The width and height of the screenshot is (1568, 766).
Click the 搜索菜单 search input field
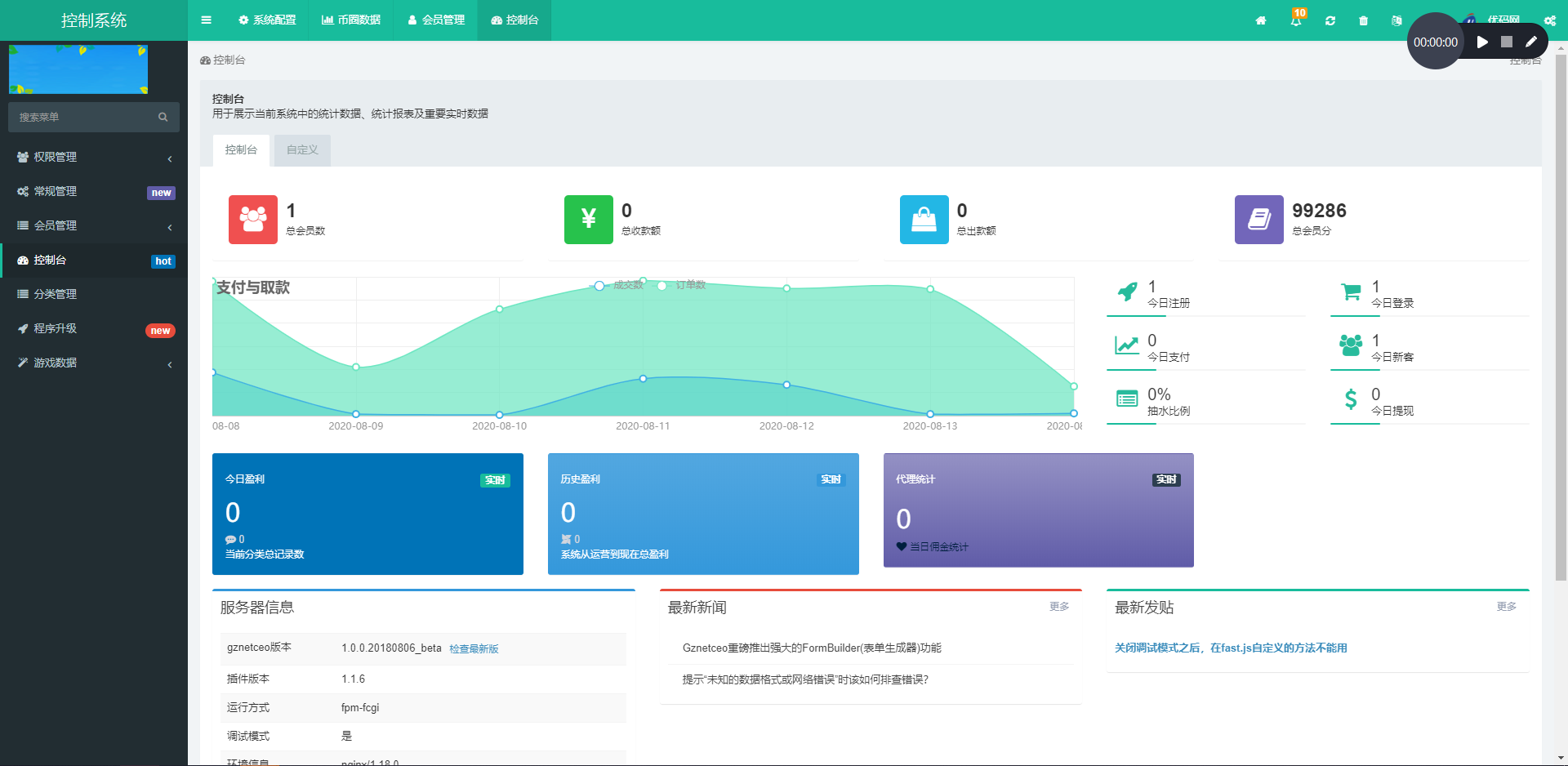coord(82,117)
